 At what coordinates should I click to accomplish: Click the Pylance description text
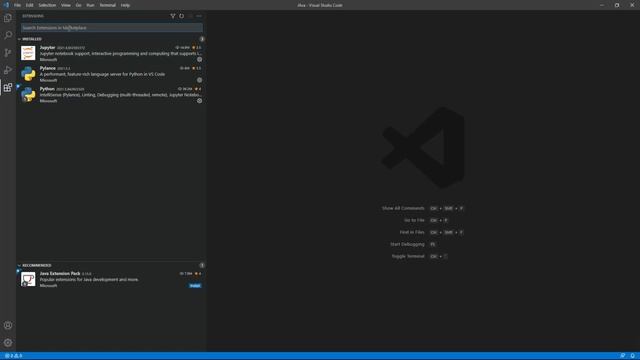pyautogui.click(x=102, y=74)
